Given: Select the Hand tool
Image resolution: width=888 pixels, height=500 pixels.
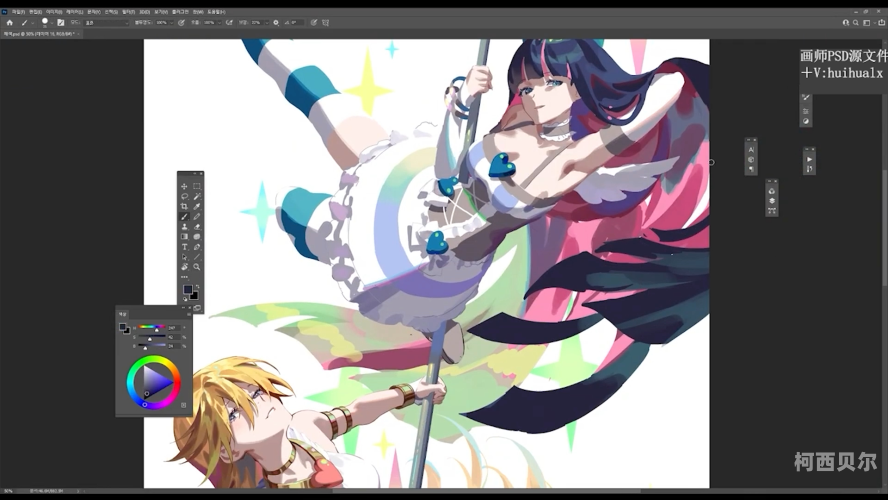Looking at the screenshot, I should [184, 267].
